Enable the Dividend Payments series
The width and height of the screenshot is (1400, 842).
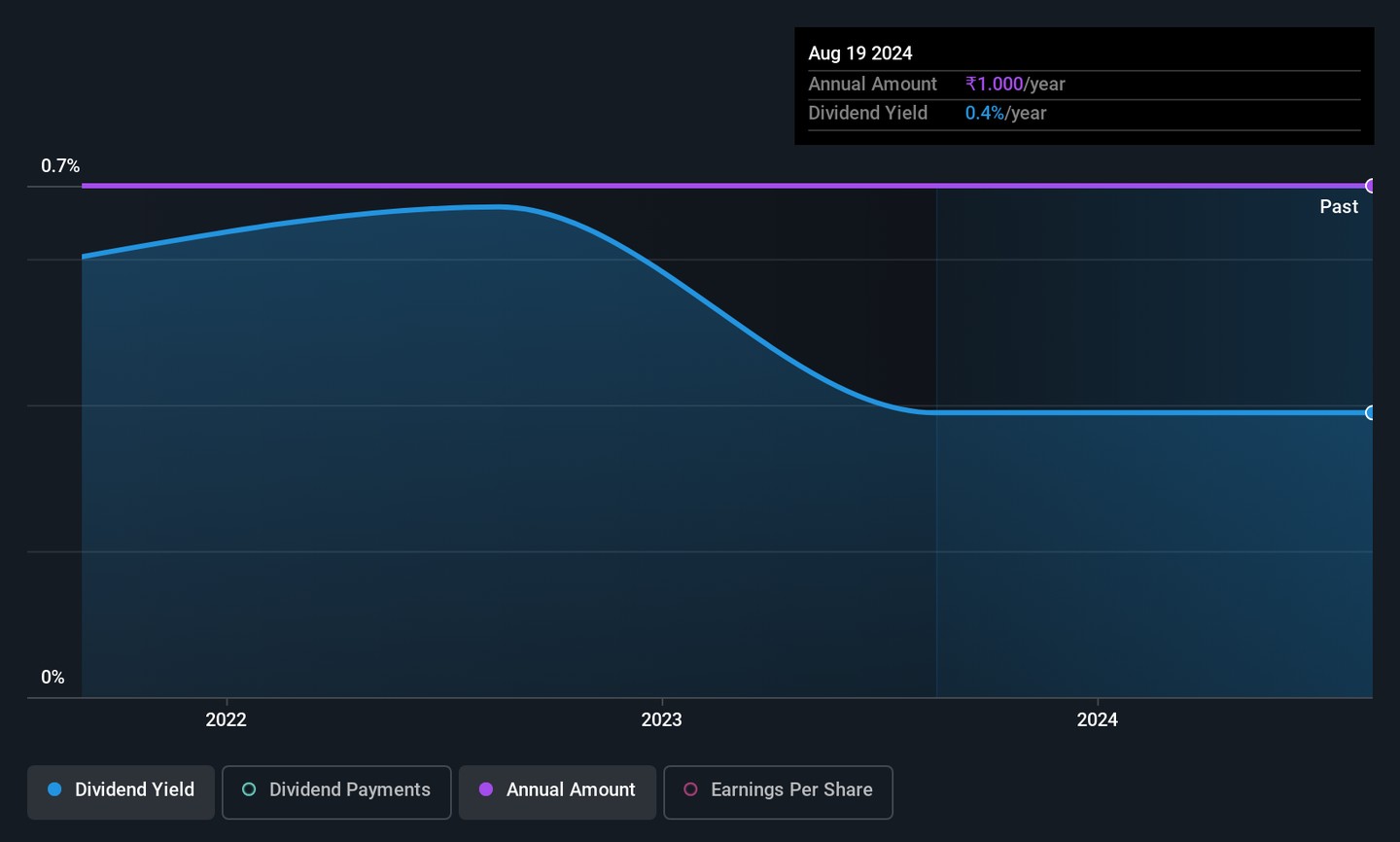pos(336,791)
